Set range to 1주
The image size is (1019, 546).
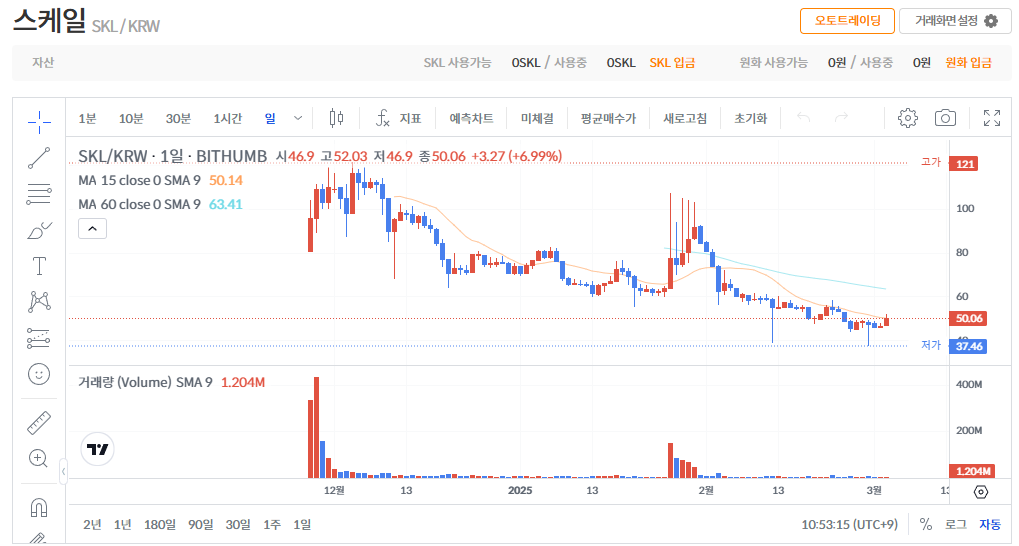click(272, 525)
